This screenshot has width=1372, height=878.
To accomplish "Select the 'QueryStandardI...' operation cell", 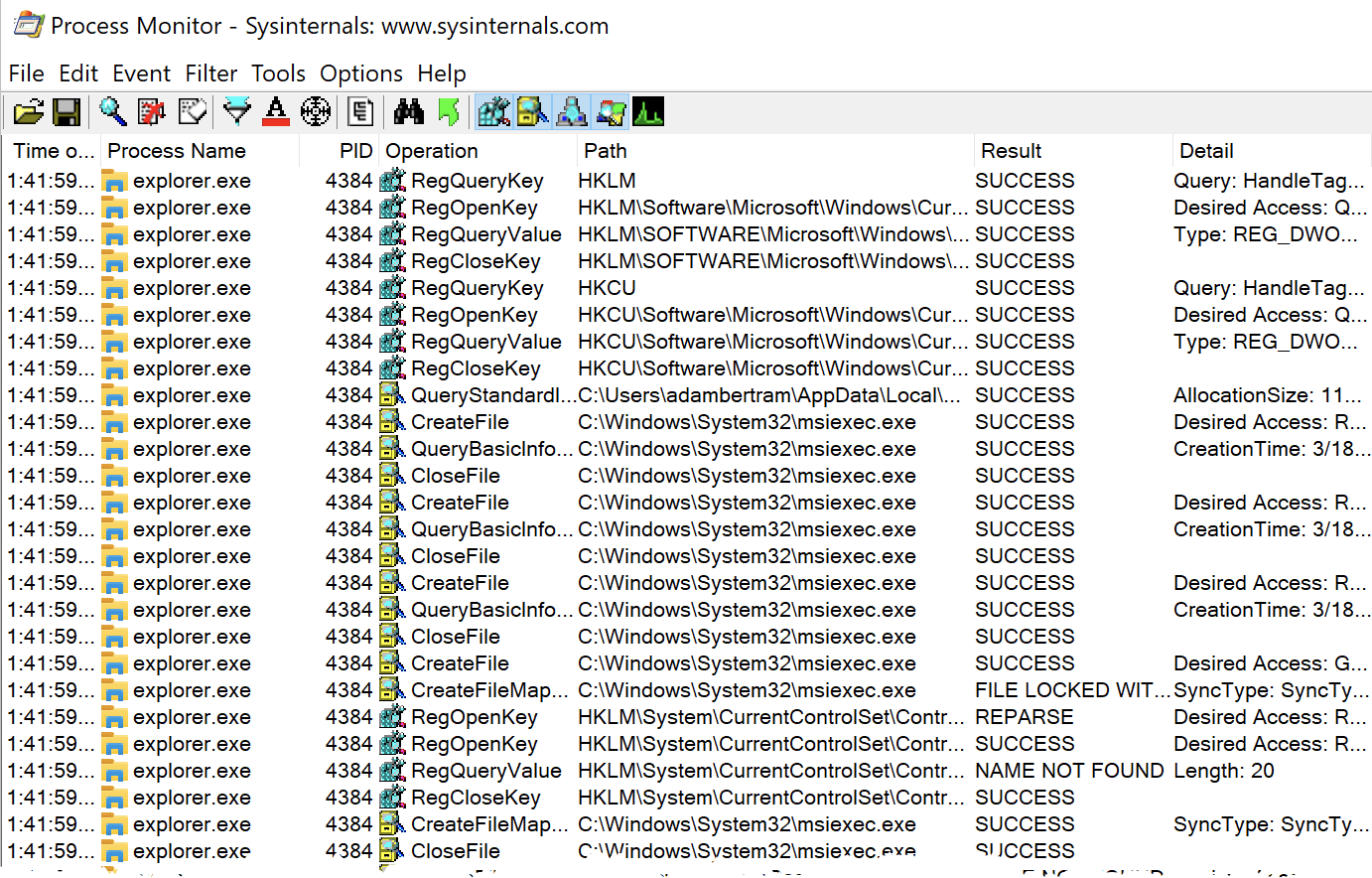I will (x=493, y=395).
